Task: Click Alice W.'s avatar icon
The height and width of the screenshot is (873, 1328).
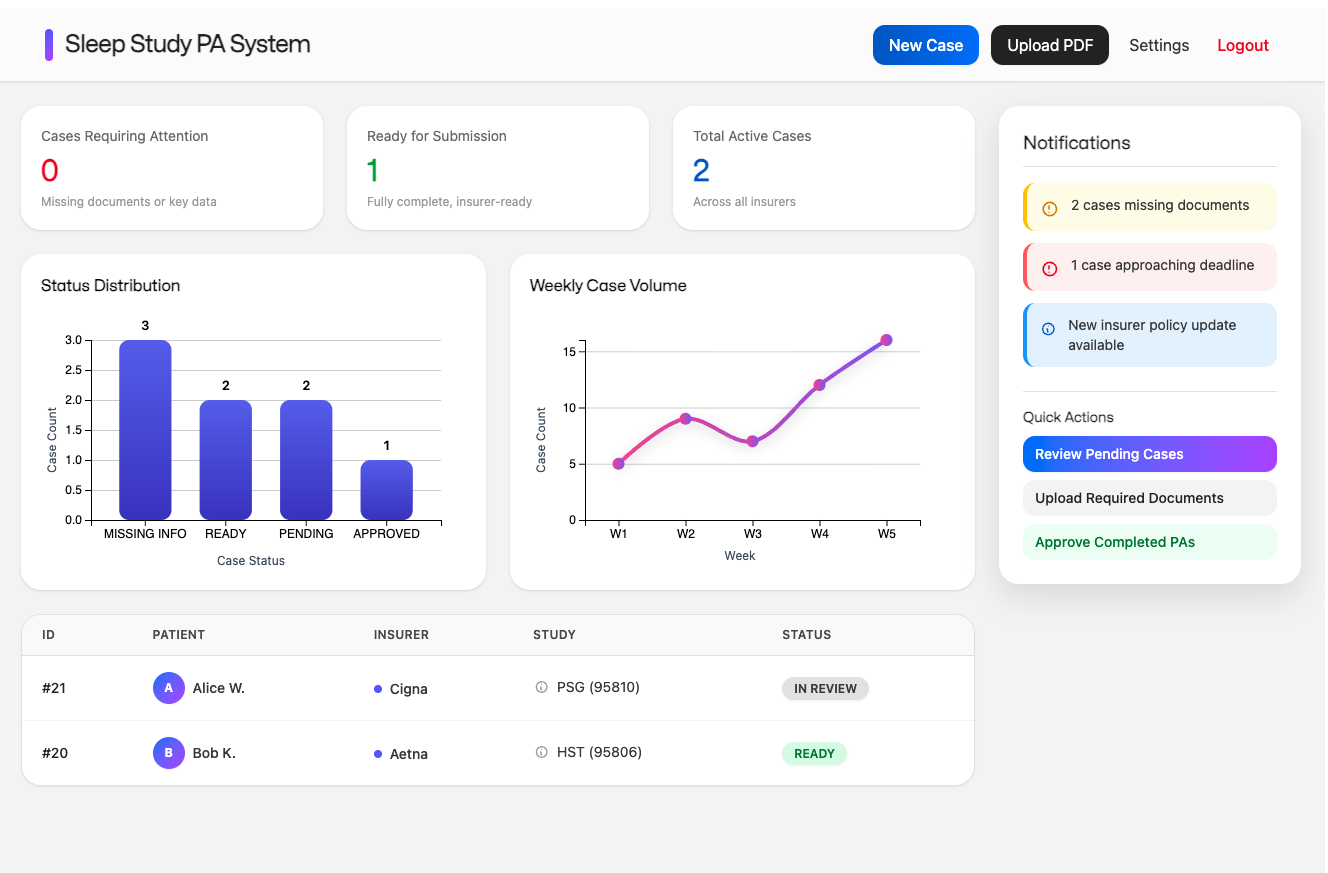Action: (x=168, y=688)
